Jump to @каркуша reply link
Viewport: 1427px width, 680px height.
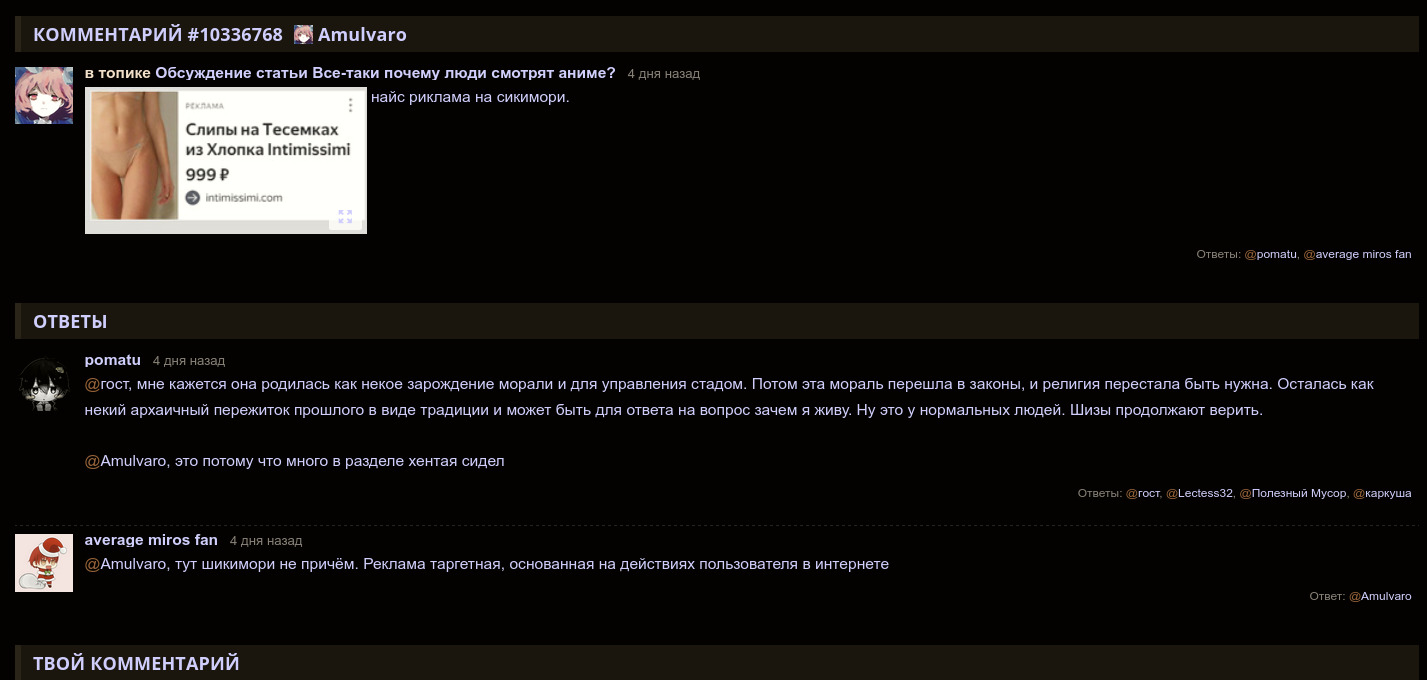pyautogui.click(x=1386, y=493)
